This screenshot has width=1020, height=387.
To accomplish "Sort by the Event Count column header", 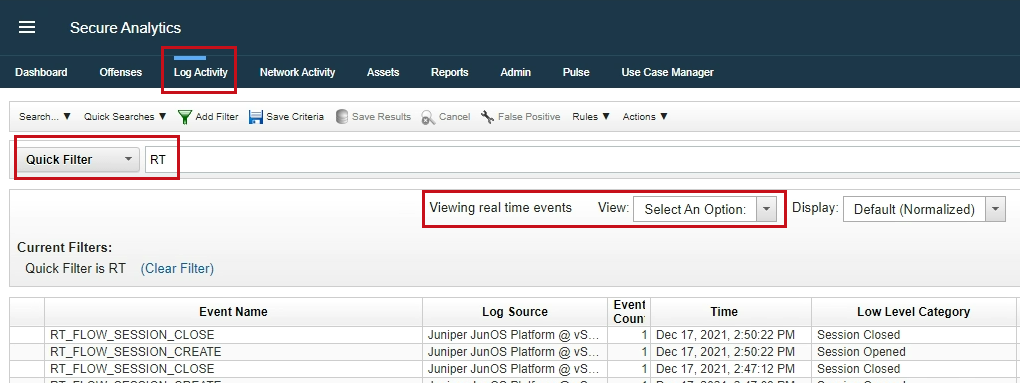I will (629, 312).
